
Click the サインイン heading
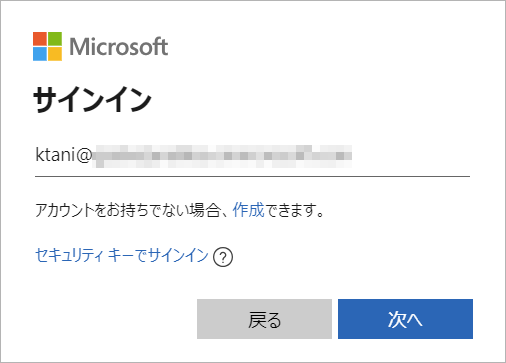[x=92, y=100]
